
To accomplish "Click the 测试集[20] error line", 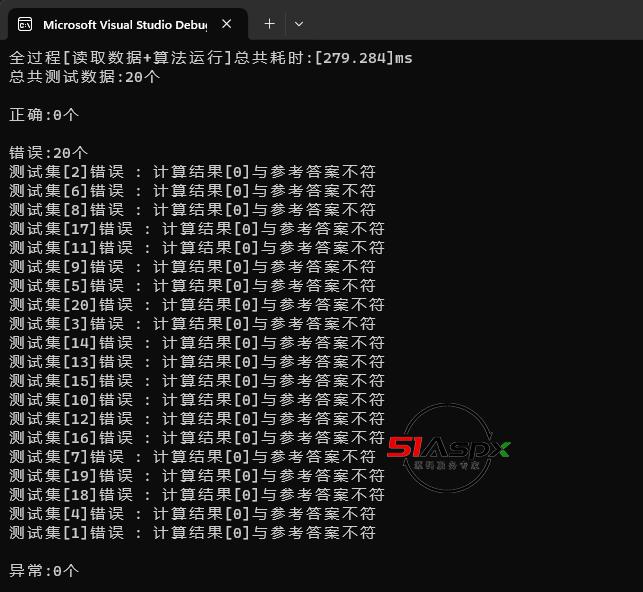I will tap(197, 305).
